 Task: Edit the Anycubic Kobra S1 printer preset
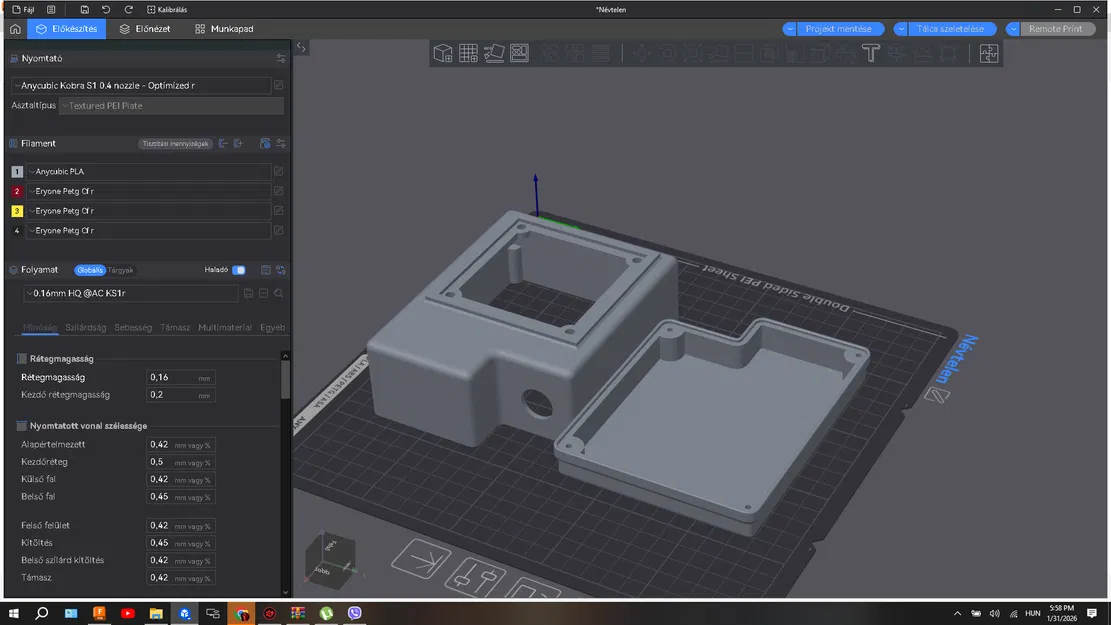click(279, 86)
